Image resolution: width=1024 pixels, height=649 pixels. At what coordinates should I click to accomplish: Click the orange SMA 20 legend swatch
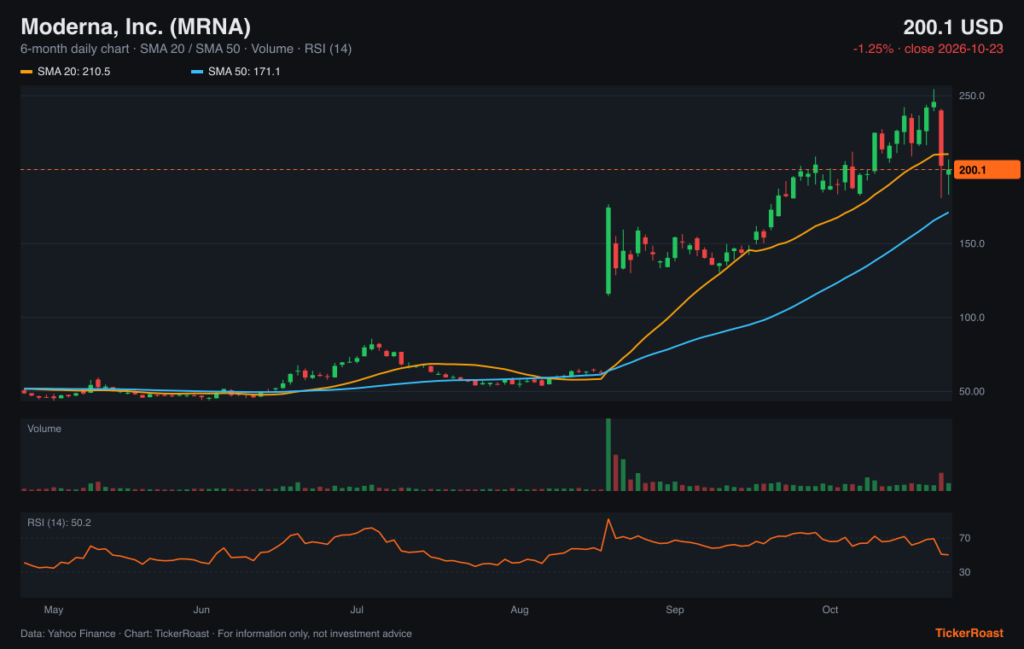(x=27, y=72)
